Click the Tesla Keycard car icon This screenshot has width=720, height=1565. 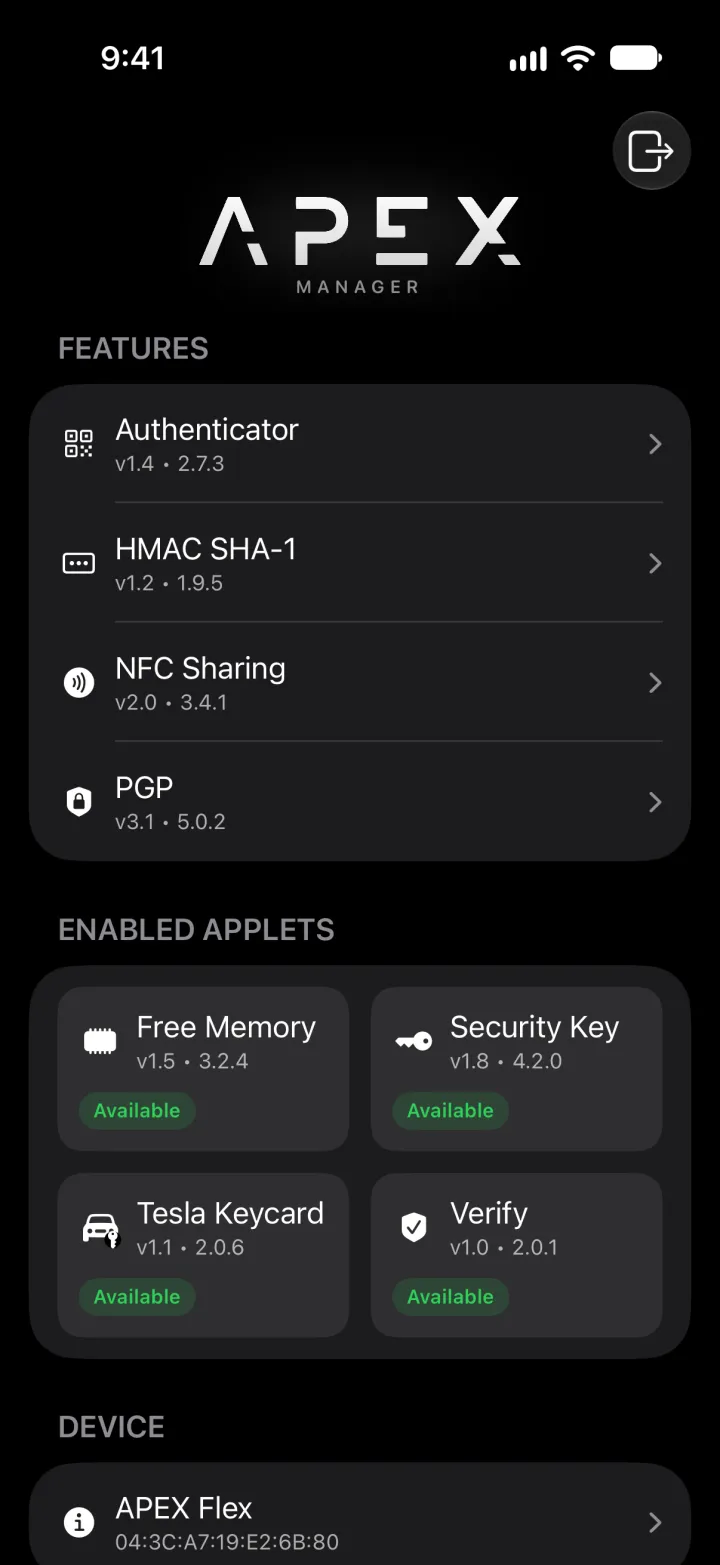(100, 1228)
